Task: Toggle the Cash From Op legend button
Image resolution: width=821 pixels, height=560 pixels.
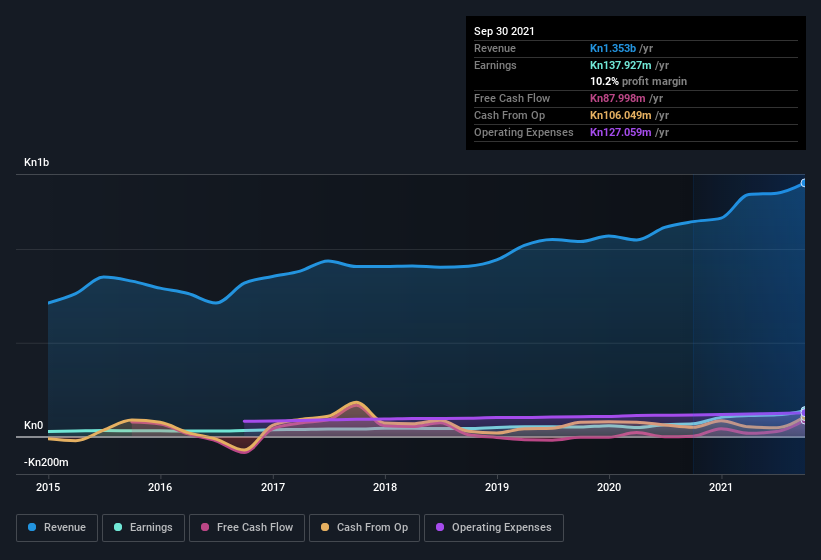Action: pyautogui.click(x=364, y=528)
